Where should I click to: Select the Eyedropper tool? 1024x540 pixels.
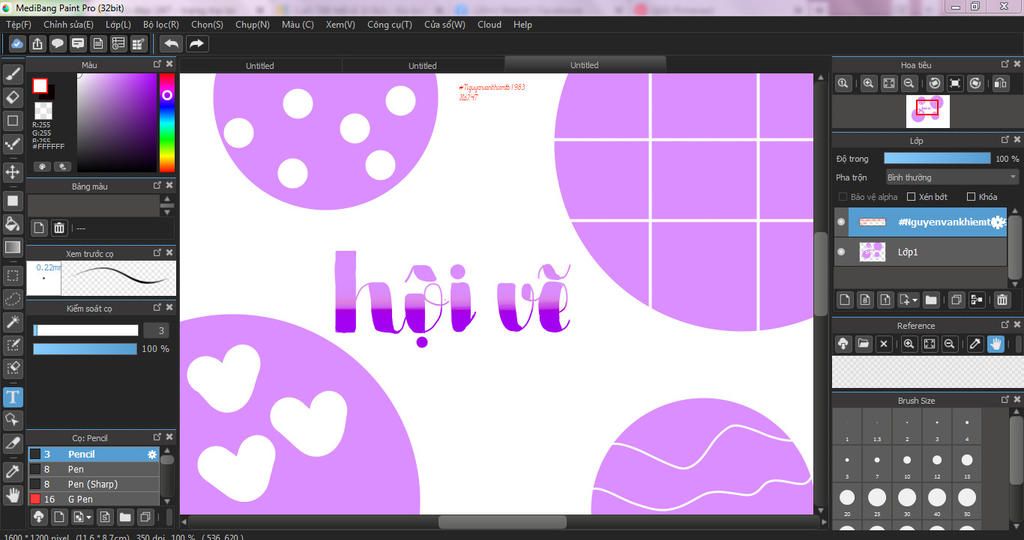[12, 471]
